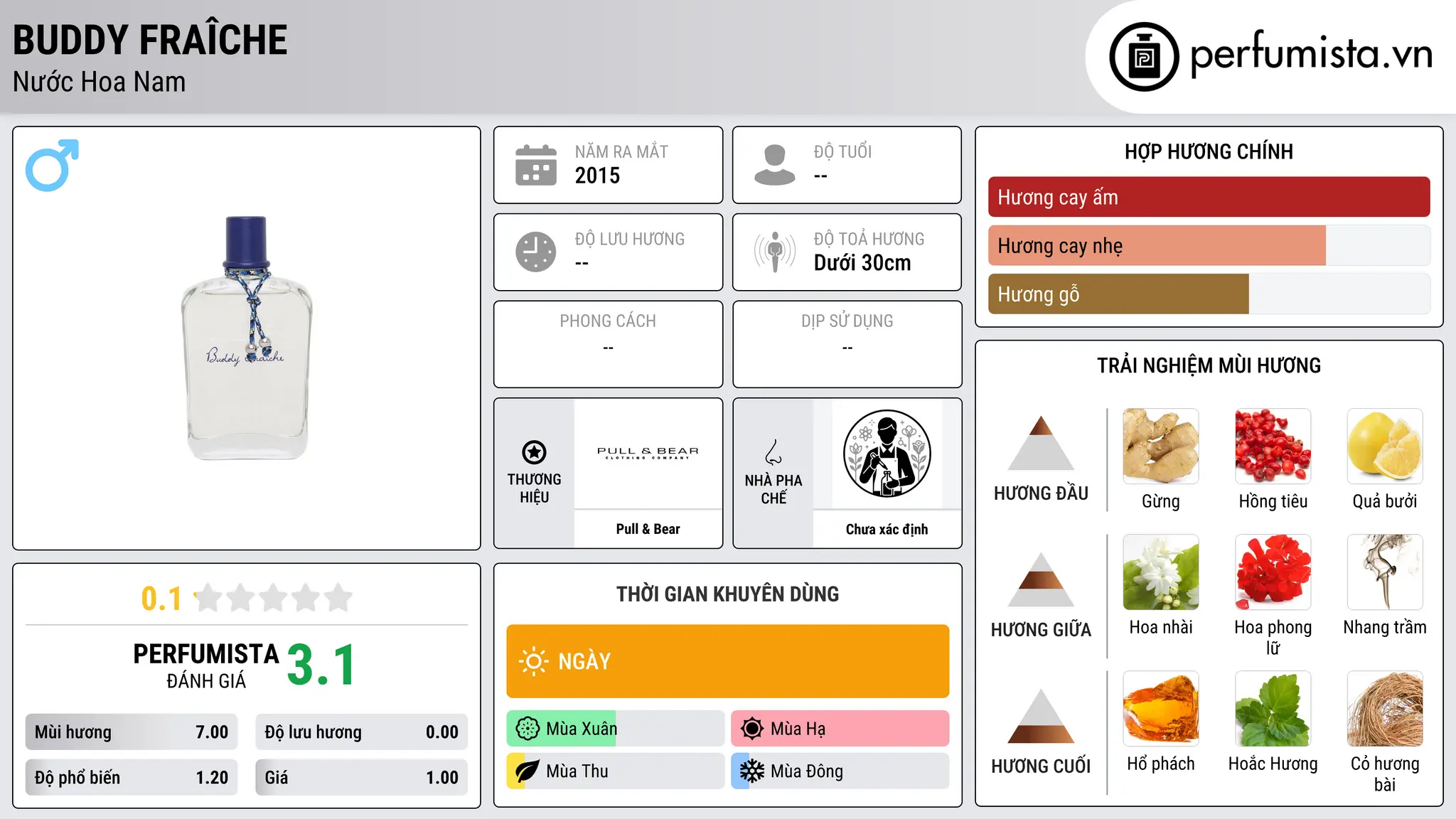Image resolution: width=1456 pixels, height=819 pixels.
Task: Click the snowflake icon for Mùa Đông
Action: (x=752, y=771)
